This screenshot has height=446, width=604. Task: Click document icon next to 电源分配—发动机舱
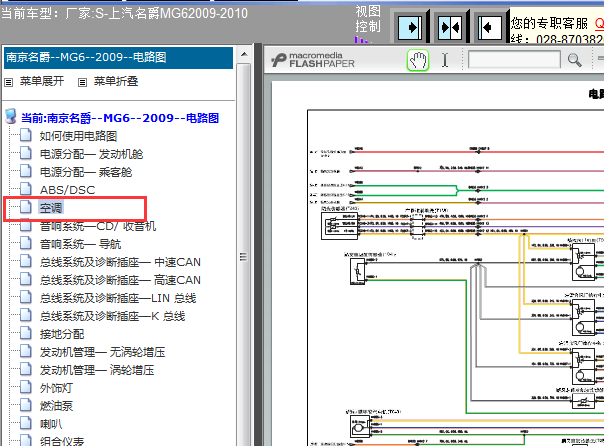coord(25,153)
